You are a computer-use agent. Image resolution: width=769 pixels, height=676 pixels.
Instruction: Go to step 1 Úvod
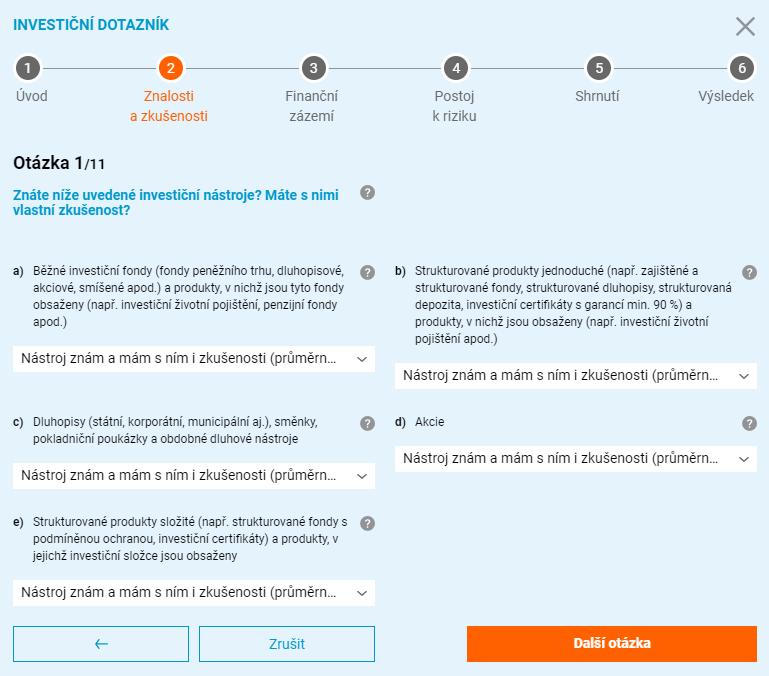click(x=28, y=68)
